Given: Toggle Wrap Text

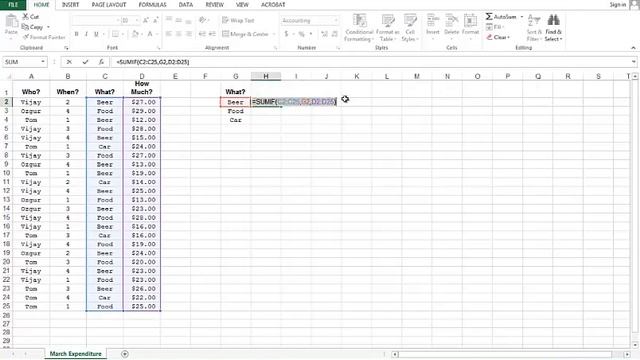Looking at the screenshot, I should pos(238,20).
